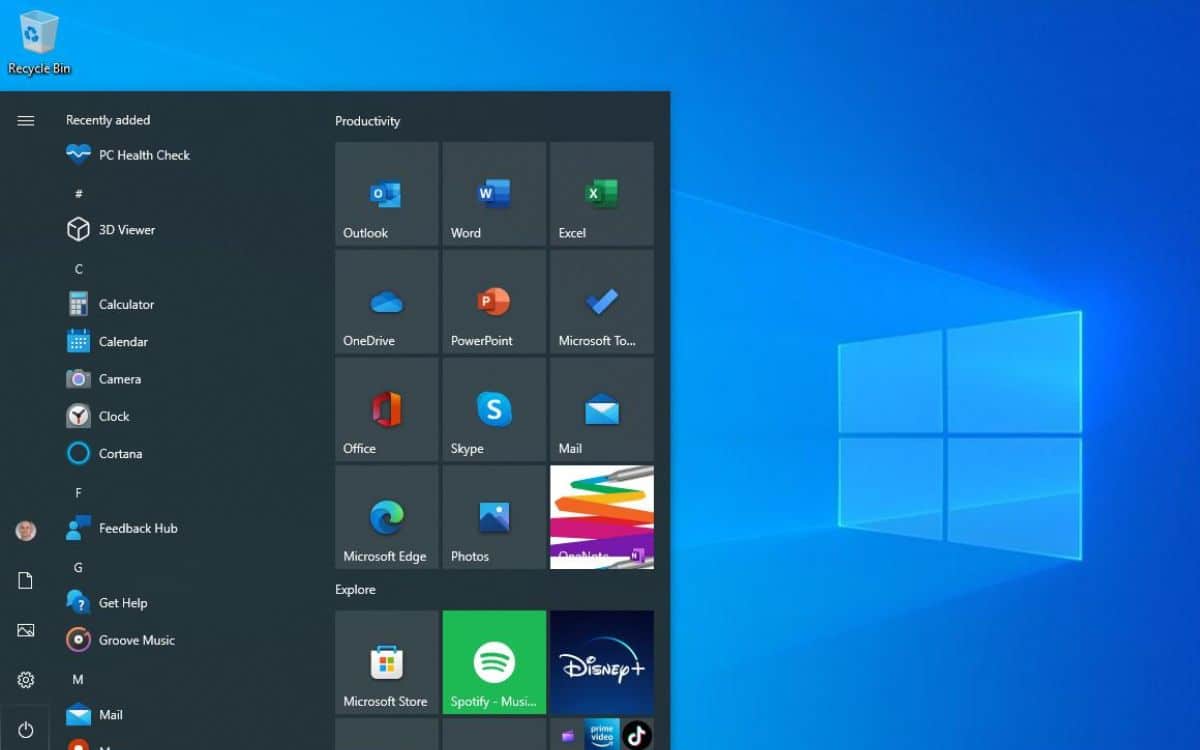Click the Productivity tile group title
This screenshot has width=1200, height=750.
click(367, 121)
